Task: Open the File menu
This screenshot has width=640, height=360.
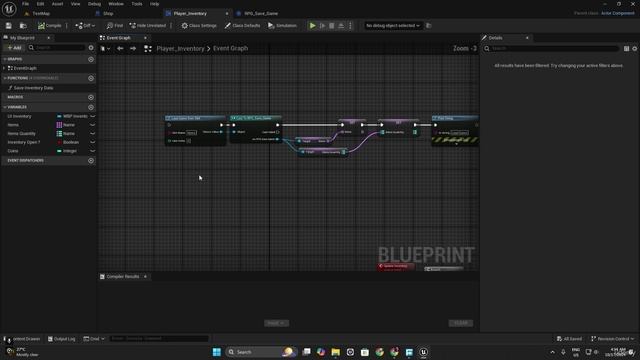Action: pyautogui.click(x=25, y=4)
